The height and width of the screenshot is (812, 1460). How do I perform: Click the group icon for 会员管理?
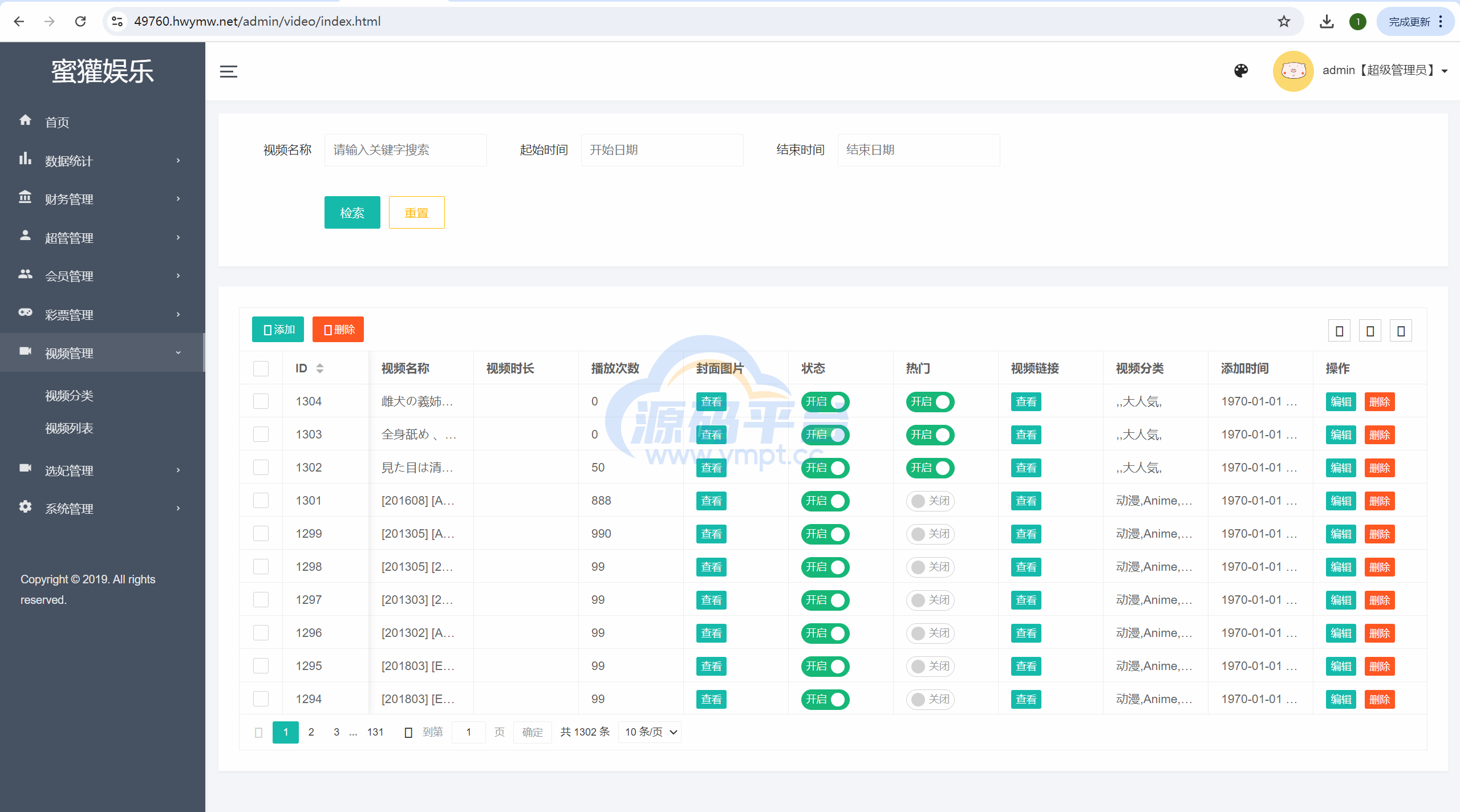click(25, 274)
